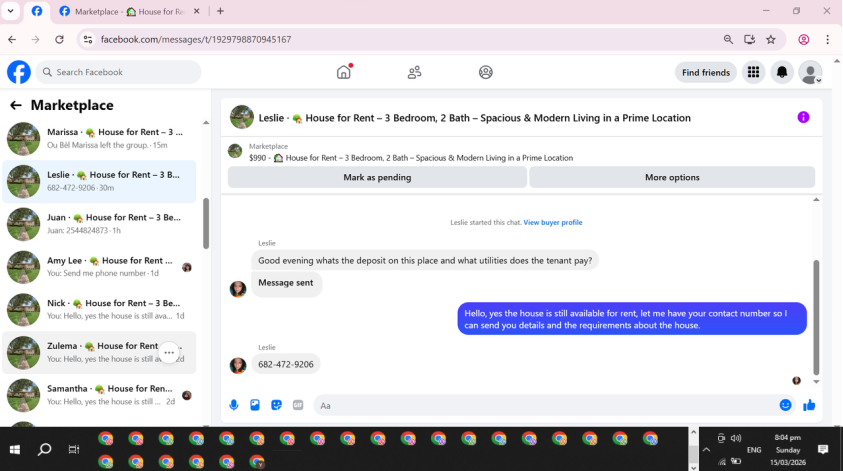
Task: Open the emoji picker in message box
Action: pos(785,405)
